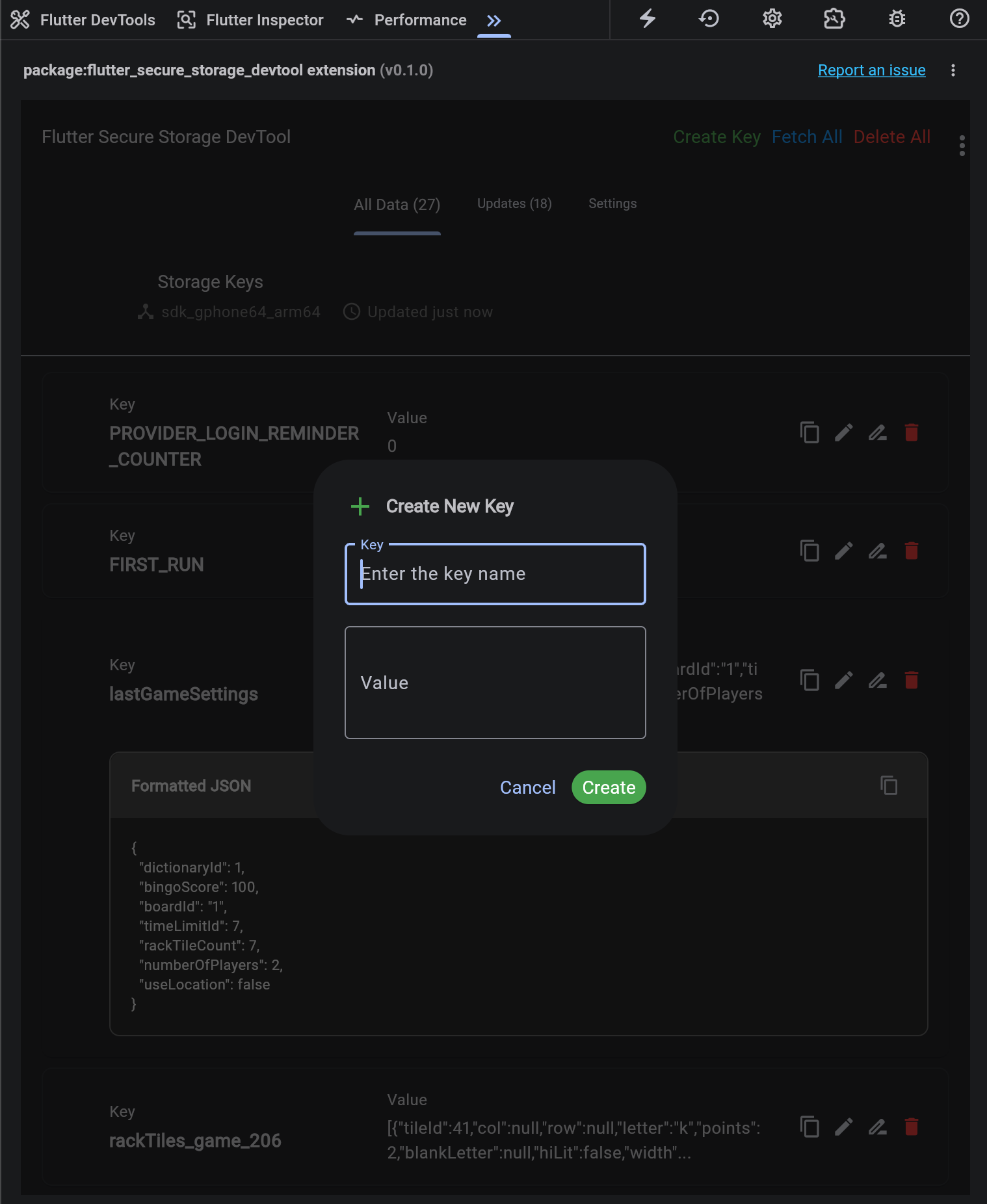Copy the FIRST_RUN value

tap(809, 551)
